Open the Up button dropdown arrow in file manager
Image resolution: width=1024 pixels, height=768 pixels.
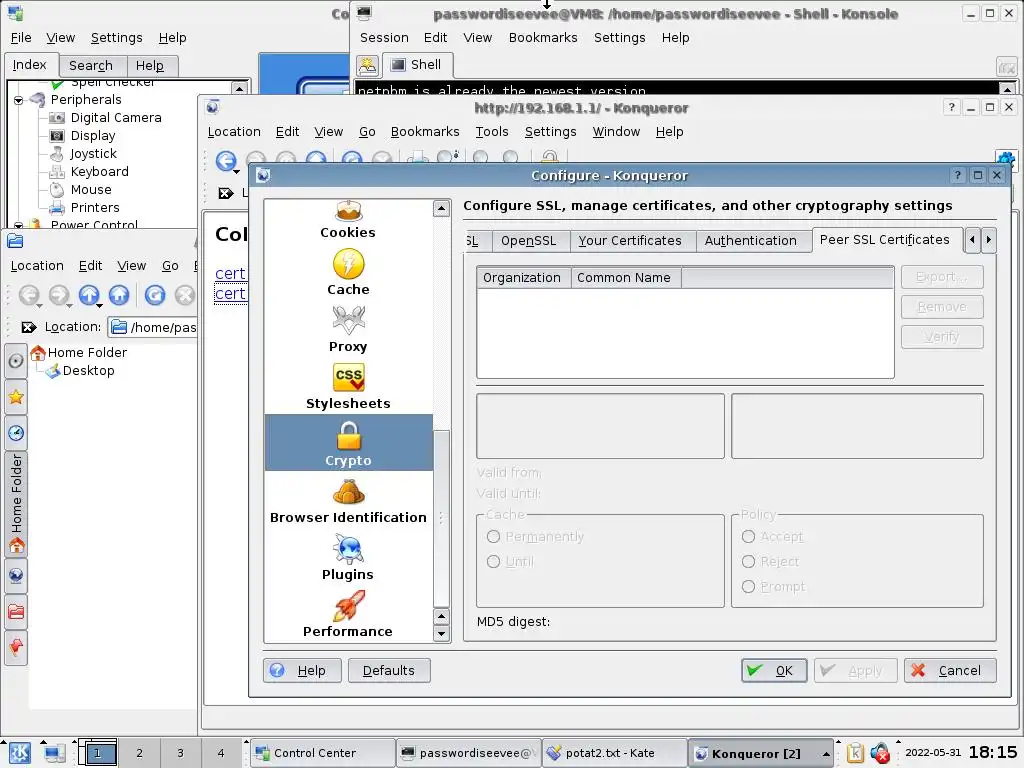pyautogui.click(x=99, y=306)
